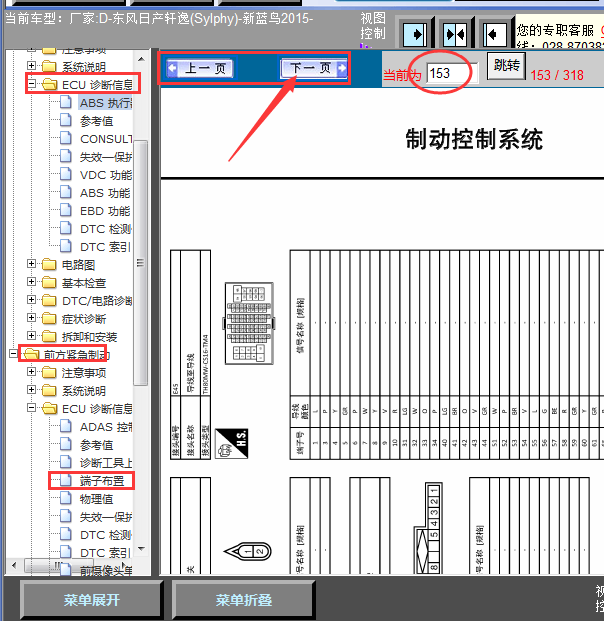This screenshot has height=621, width=604.
Task: Click the E45 connector diagram image
Action: point(249,323)
